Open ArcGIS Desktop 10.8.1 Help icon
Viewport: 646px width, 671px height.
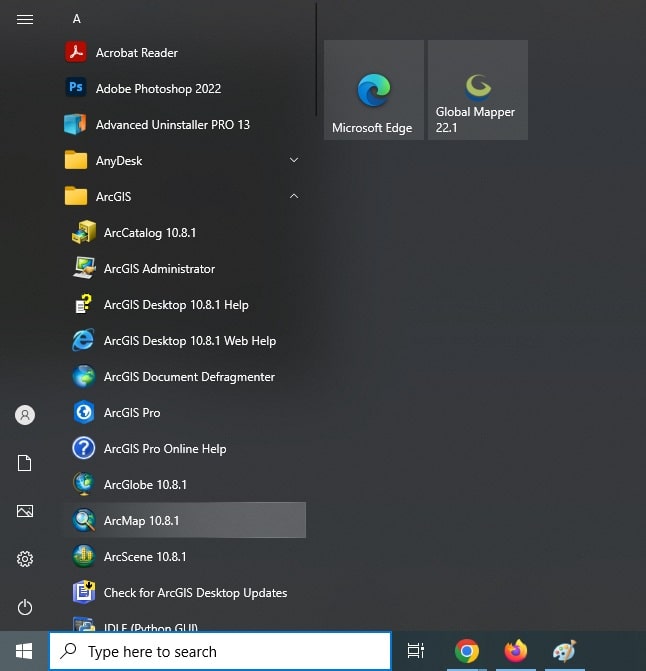(x=84, y=304)
